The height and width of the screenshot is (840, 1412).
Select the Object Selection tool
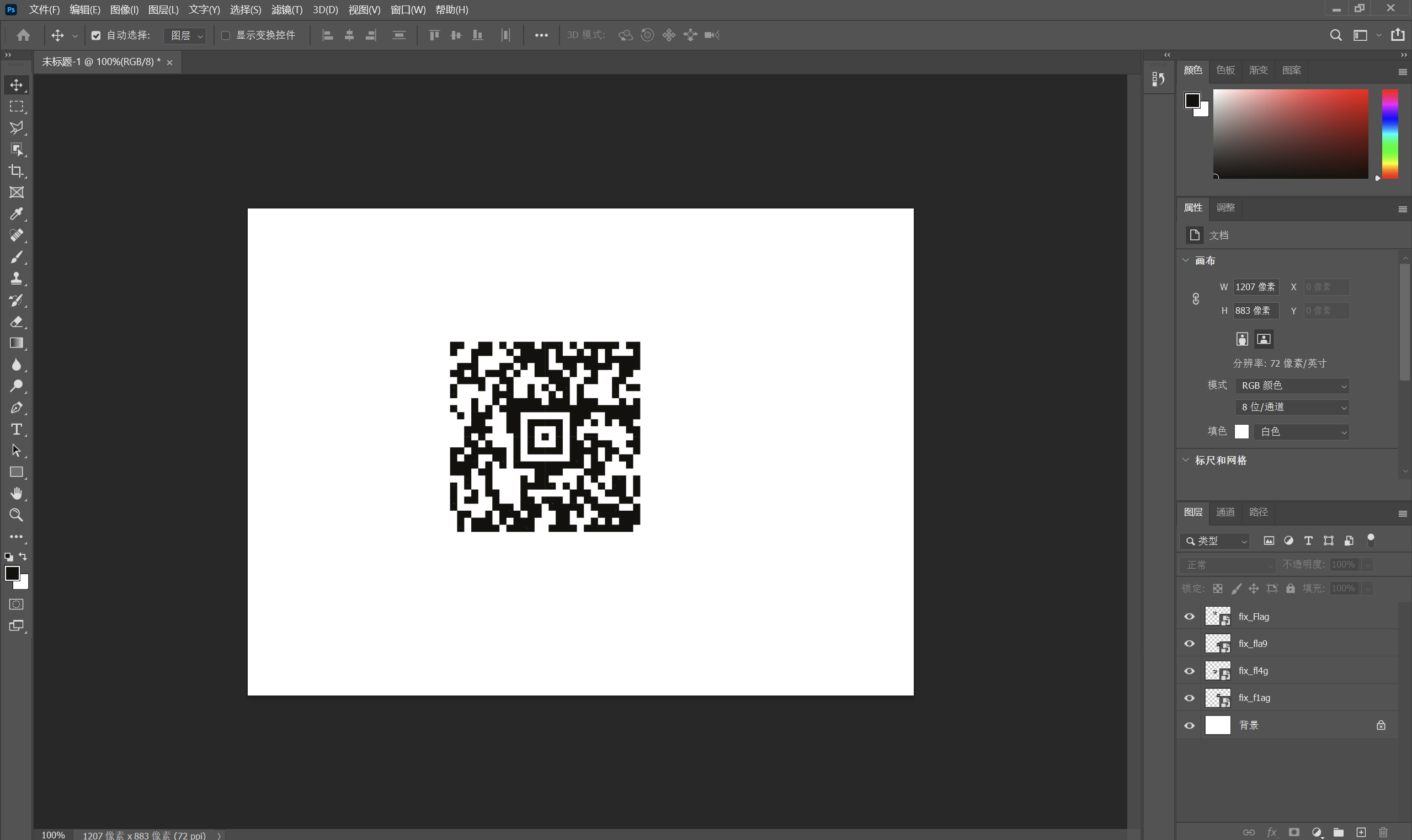tap(16, 149)
